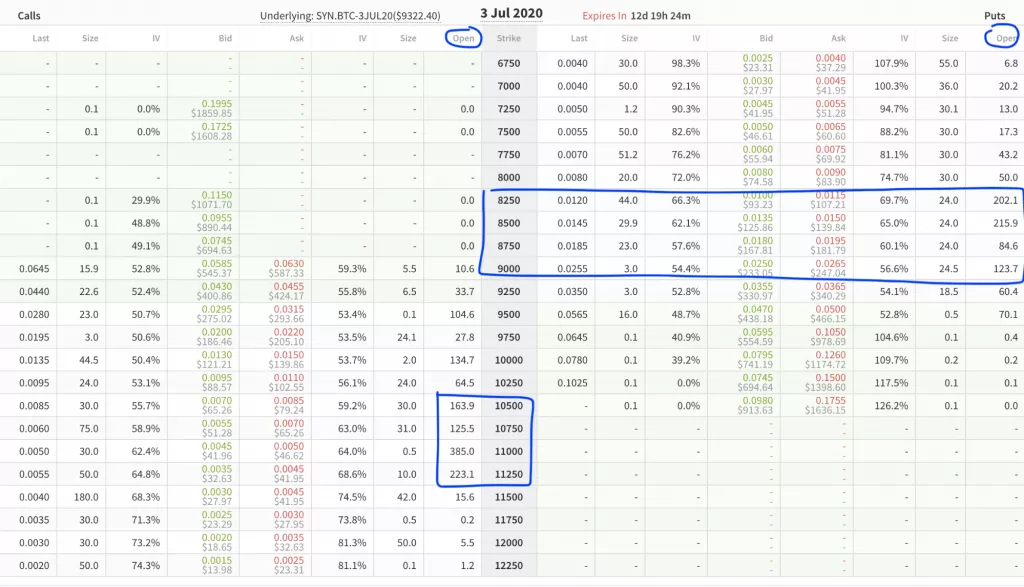Click the Puts side Ask column header
The image size is (1024, 587).
[x=838, y=38]
